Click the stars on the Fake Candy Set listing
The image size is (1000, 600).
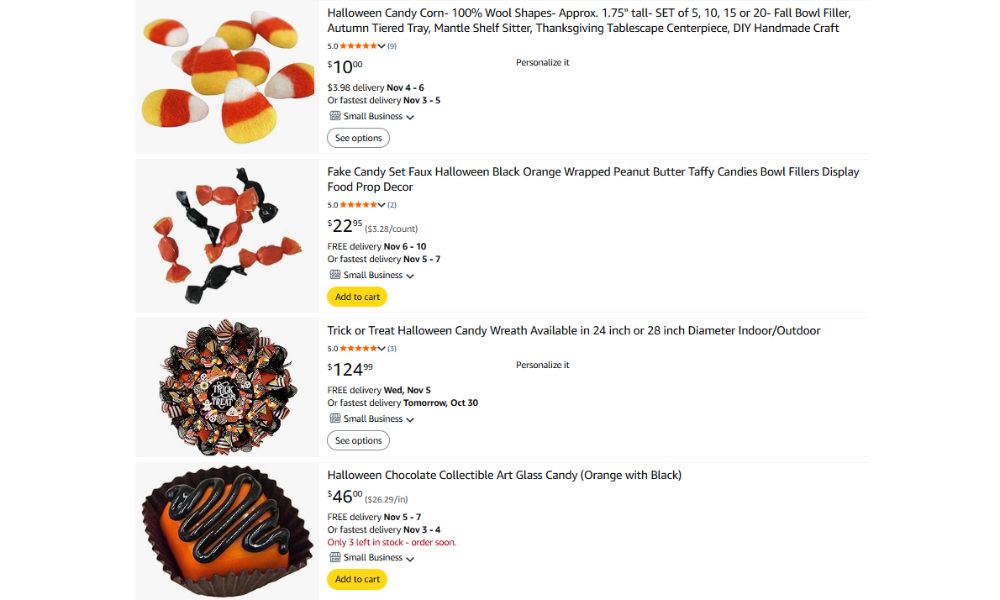pyautogui.click(x=357, y=204)
